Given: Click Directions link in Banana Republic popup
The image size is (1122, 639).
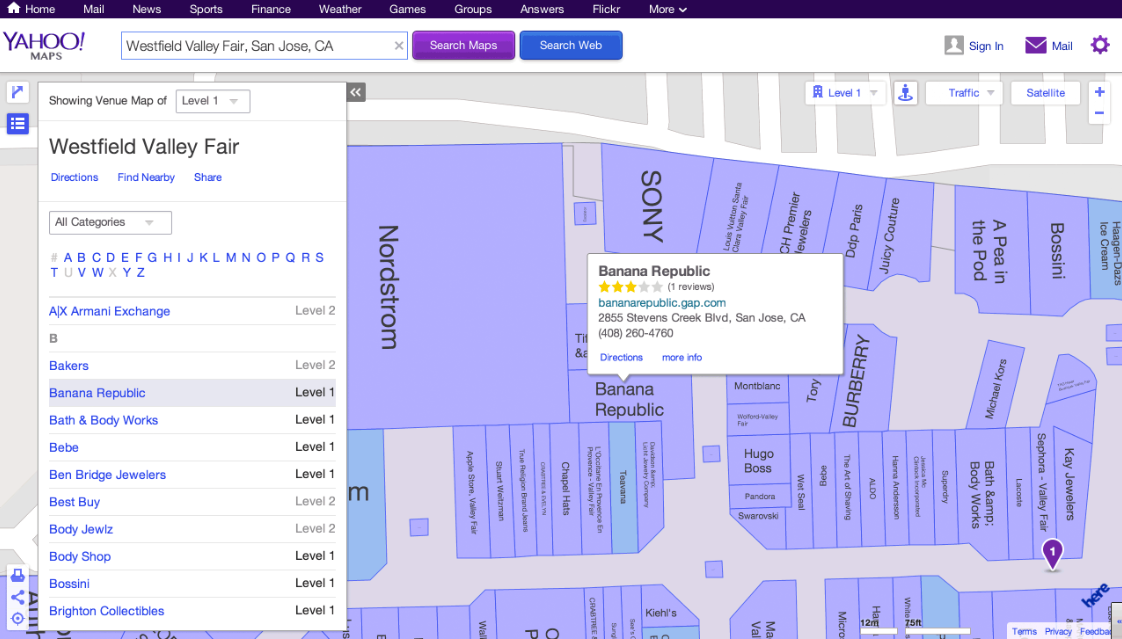Looking at the screenshot, I should [621, 357].
